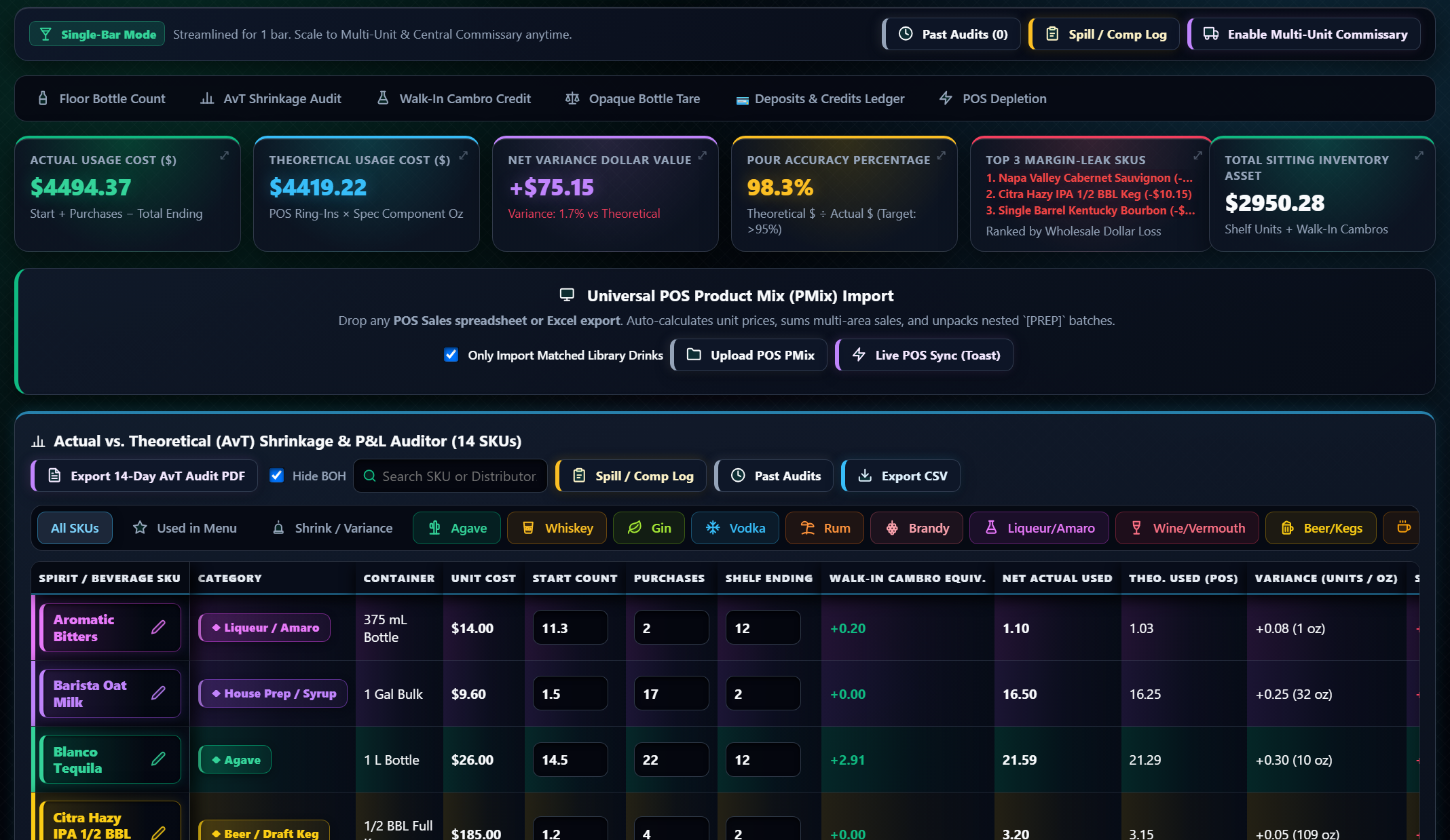This screenshot has height=840, width=1450.
Task: Export 14-Day AvT Audit PDF
Action: click(x=145, y=476)
